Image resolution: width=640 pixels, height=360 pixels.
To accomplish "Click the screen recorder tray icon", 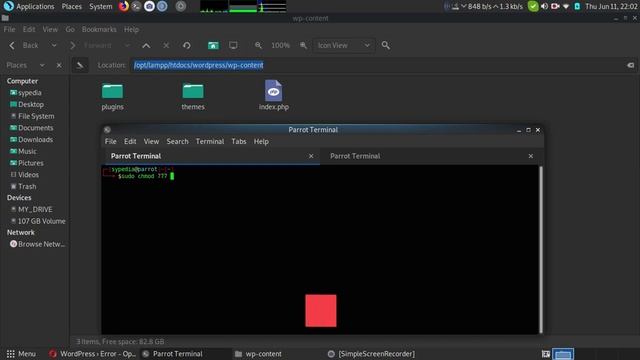I will [x=555, y=6].
